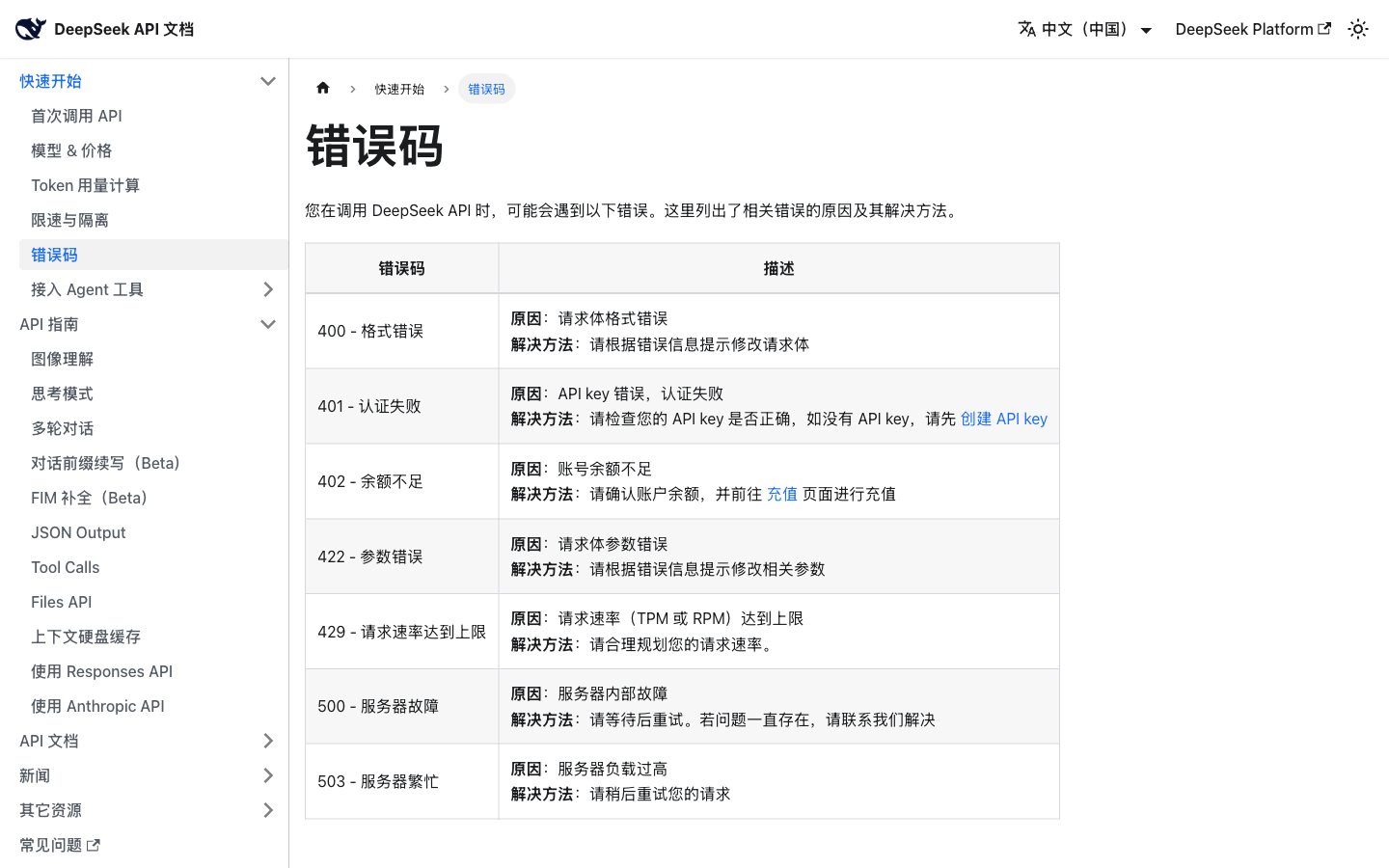Click 错误码 breadcrumb chip

[486, 89]
